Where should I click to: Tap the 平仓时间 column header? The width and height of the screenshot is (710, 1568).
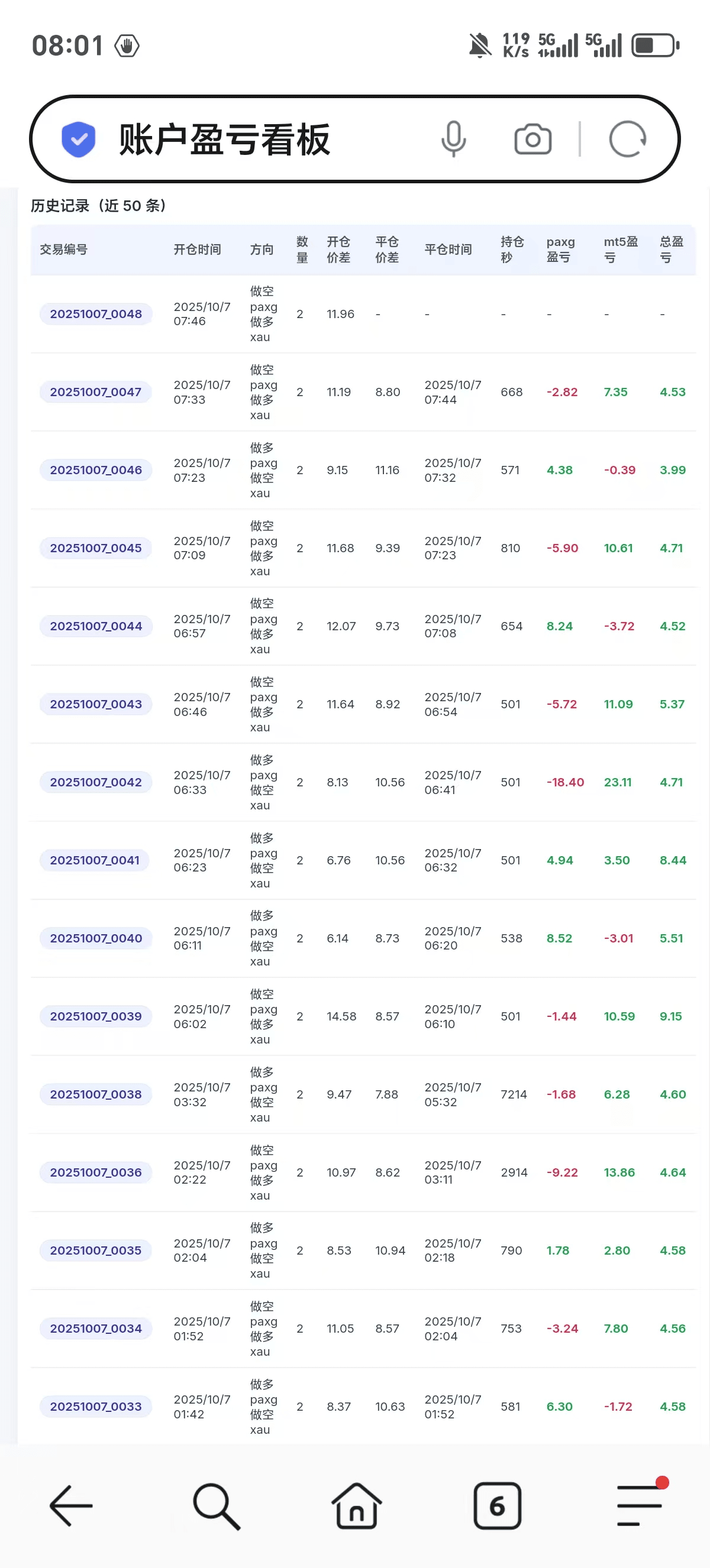(x=448, y=250)
